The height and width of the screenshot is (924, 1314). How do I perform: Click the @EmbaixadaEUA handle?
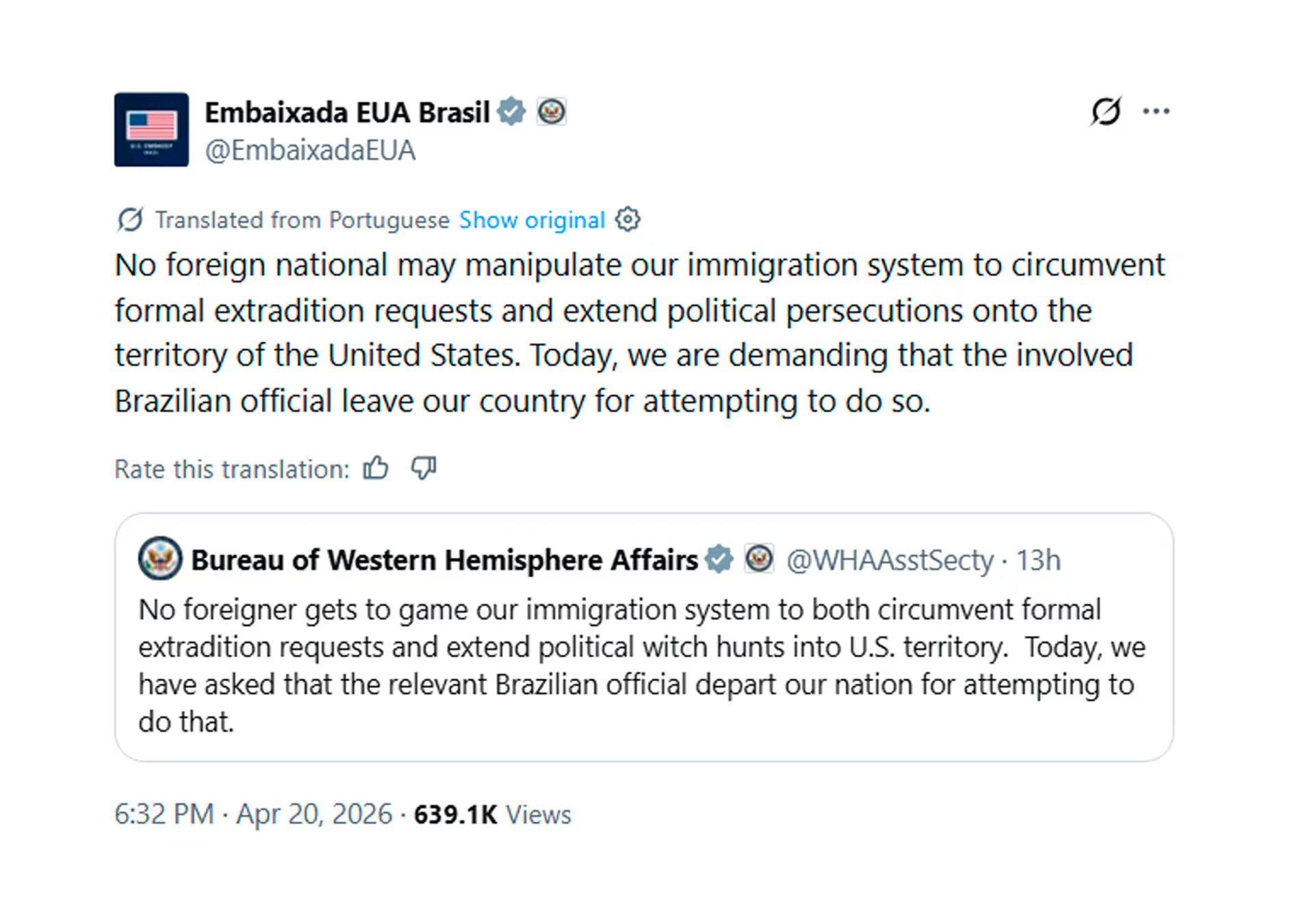[x=309, y=149]
